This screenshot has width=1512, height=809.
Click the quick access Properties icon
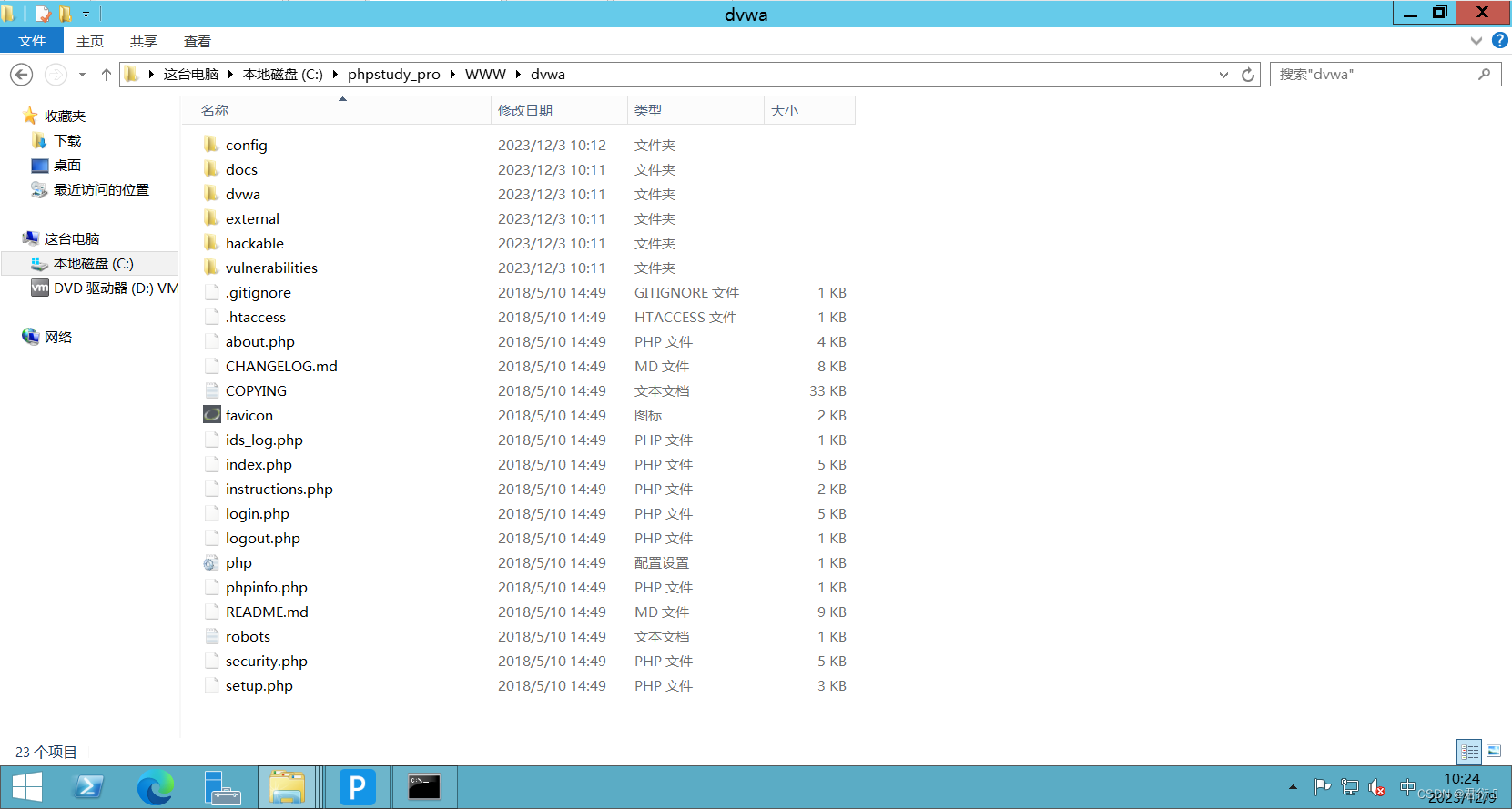point(42,14)
